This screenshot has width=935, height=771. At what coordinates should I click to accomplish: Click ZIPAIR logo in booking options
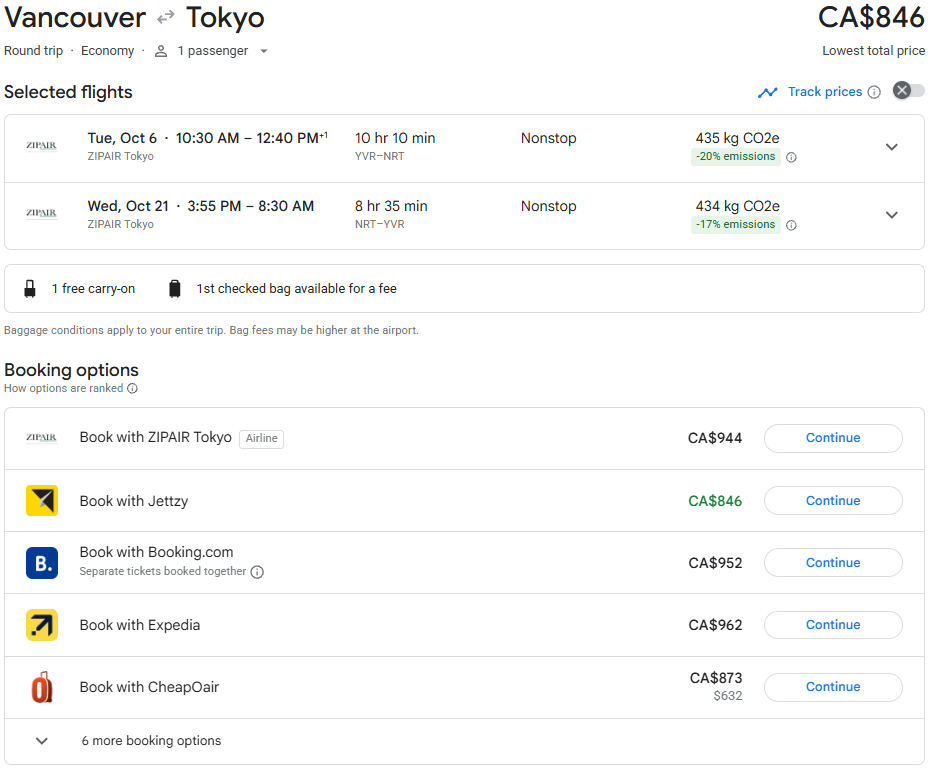pos(42,438)
